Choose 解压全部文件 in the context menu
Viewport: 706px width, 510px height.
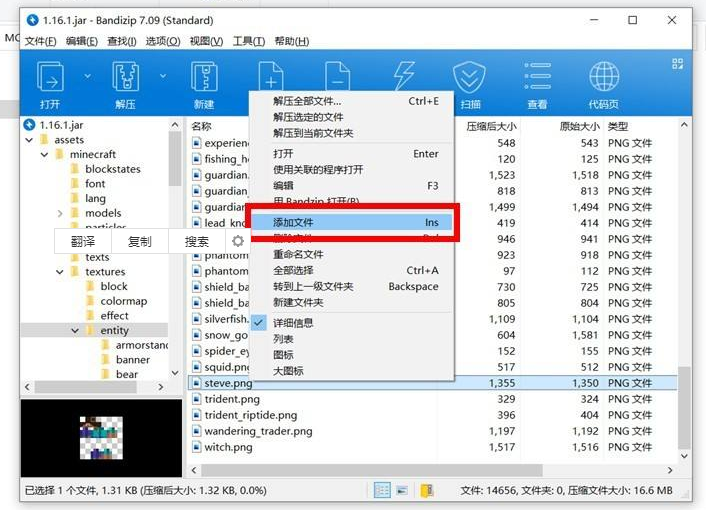[x=352, y=101]
